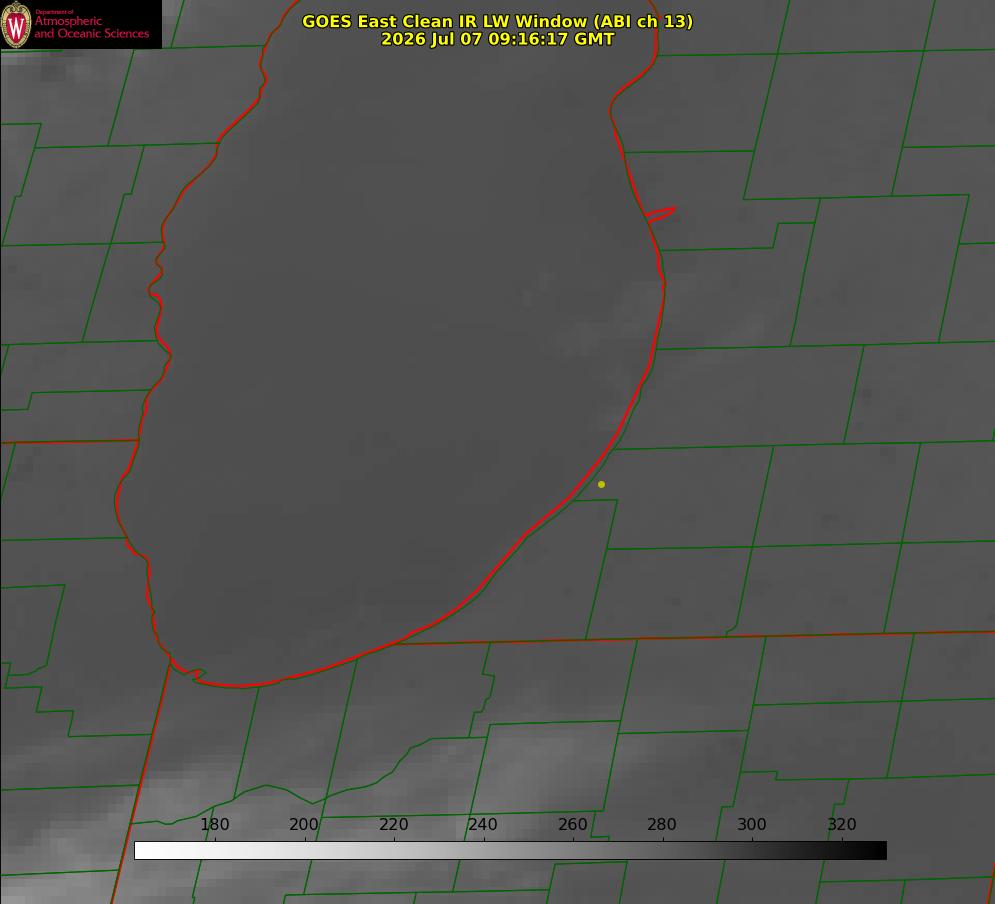Click the yellow dot location marker
Image resolution: width=995 pixels, height=904 pixels.
click(x=601, y=484)
